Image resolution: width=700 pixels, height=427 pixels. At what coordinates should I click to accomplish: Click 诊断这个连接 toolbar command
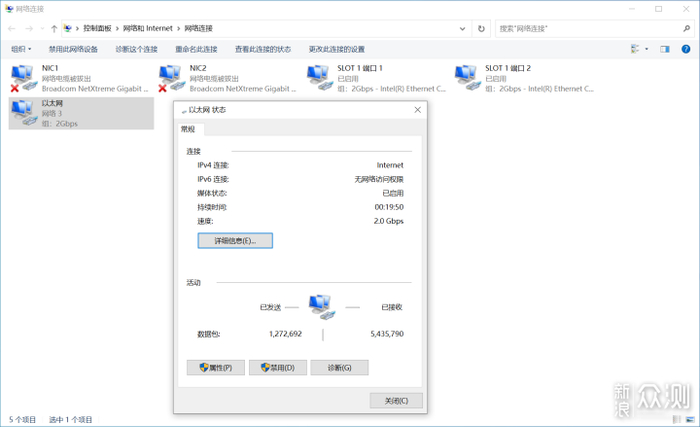pos(136,49)
